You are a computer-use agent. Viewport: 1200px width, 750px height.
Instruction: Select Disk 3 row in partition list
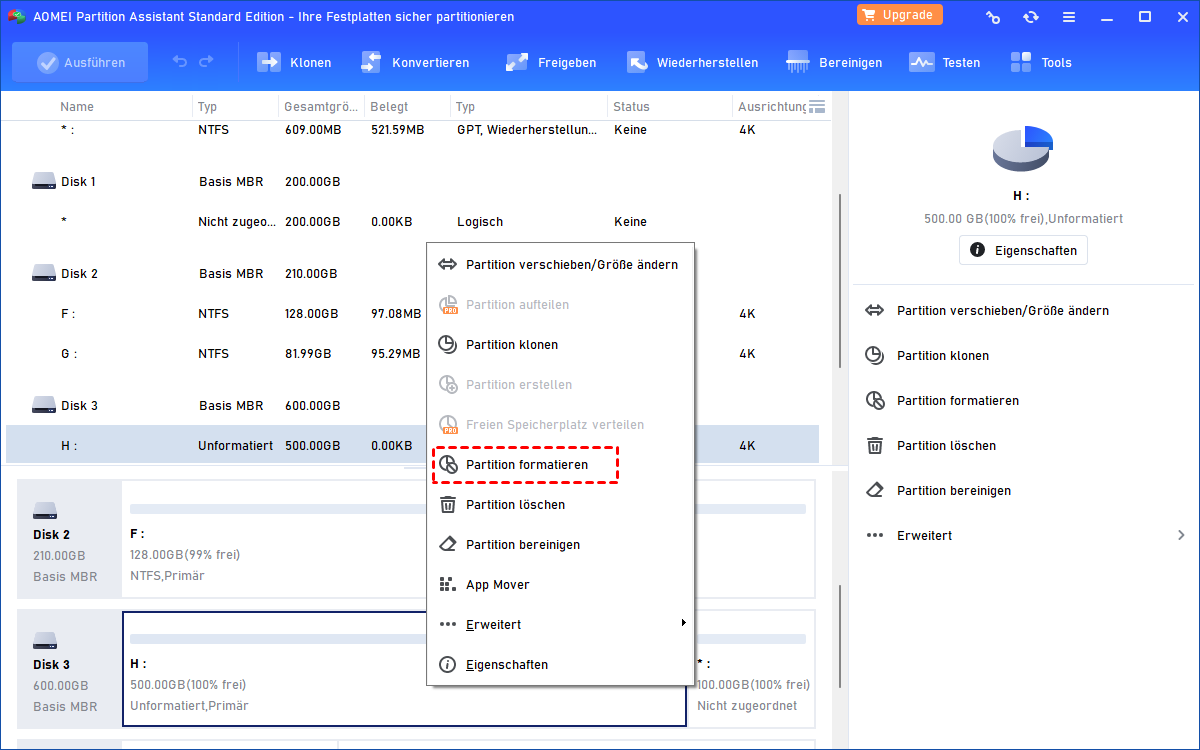coord(412,406)
